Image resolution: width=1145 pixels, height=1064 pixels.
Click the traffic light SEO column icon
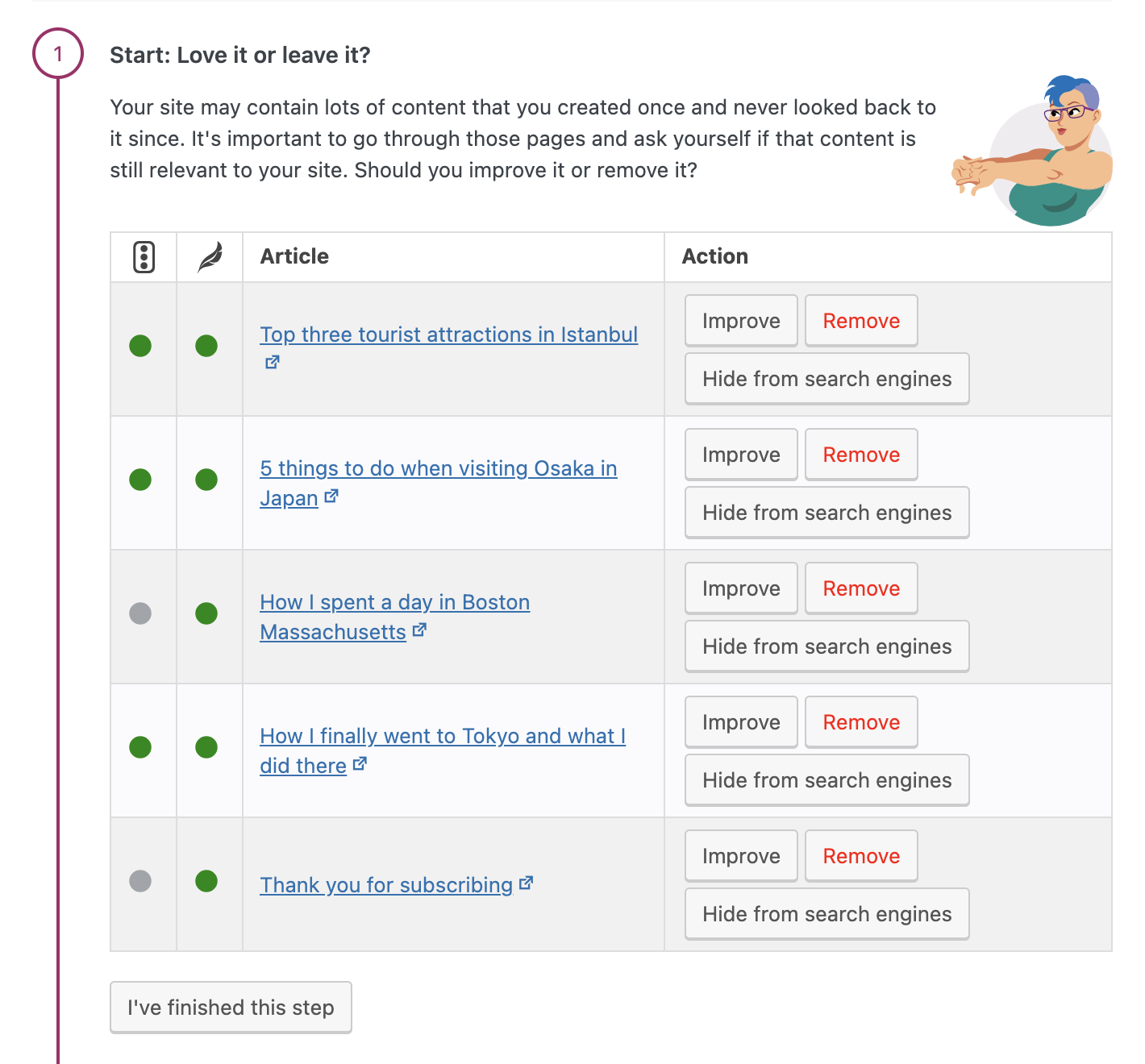[x=143, y=256]
